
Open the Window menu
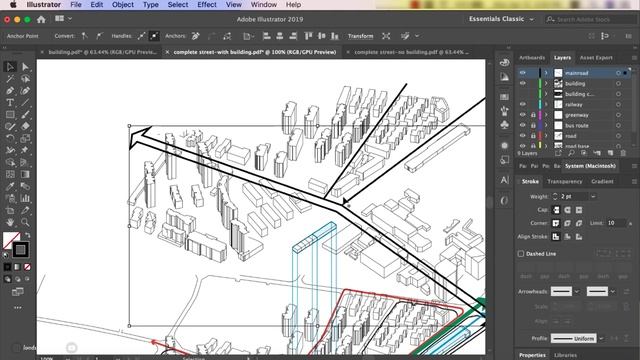[x=263, y=4]
